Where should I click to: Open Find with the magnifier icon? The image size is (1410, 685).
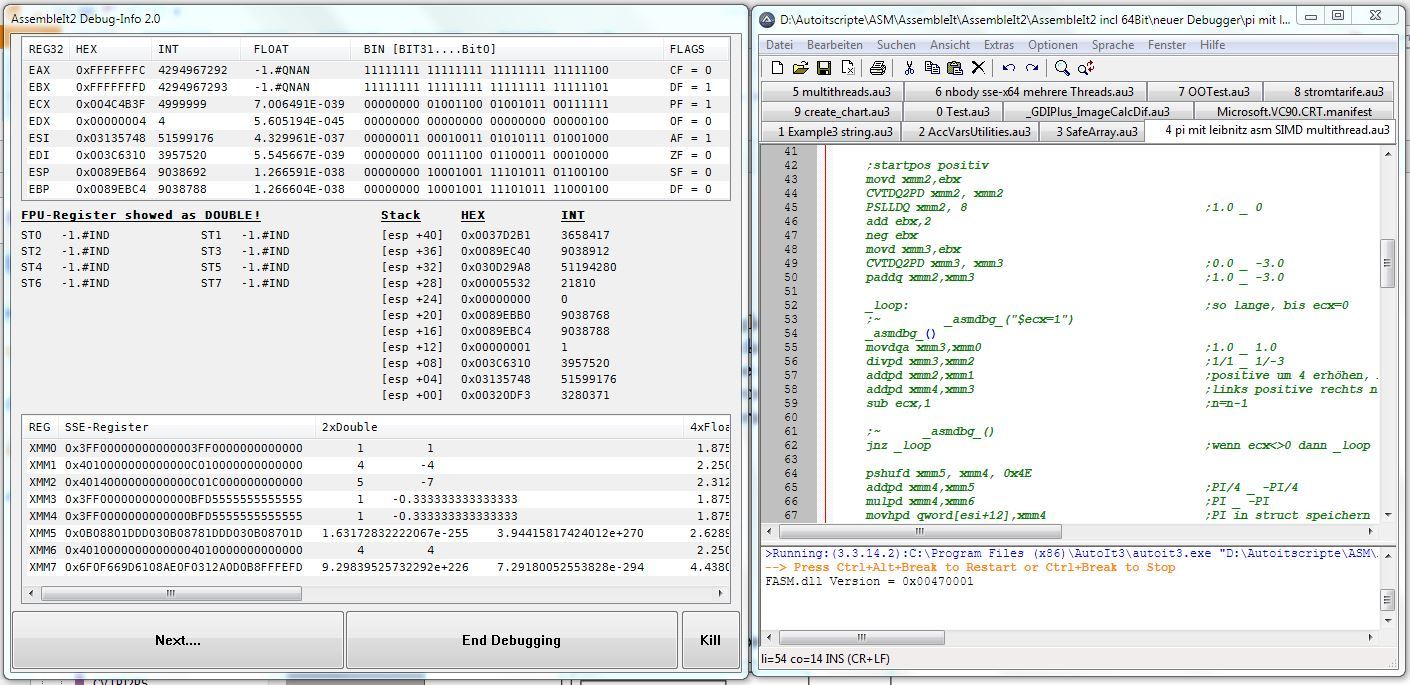[1062, 68]
